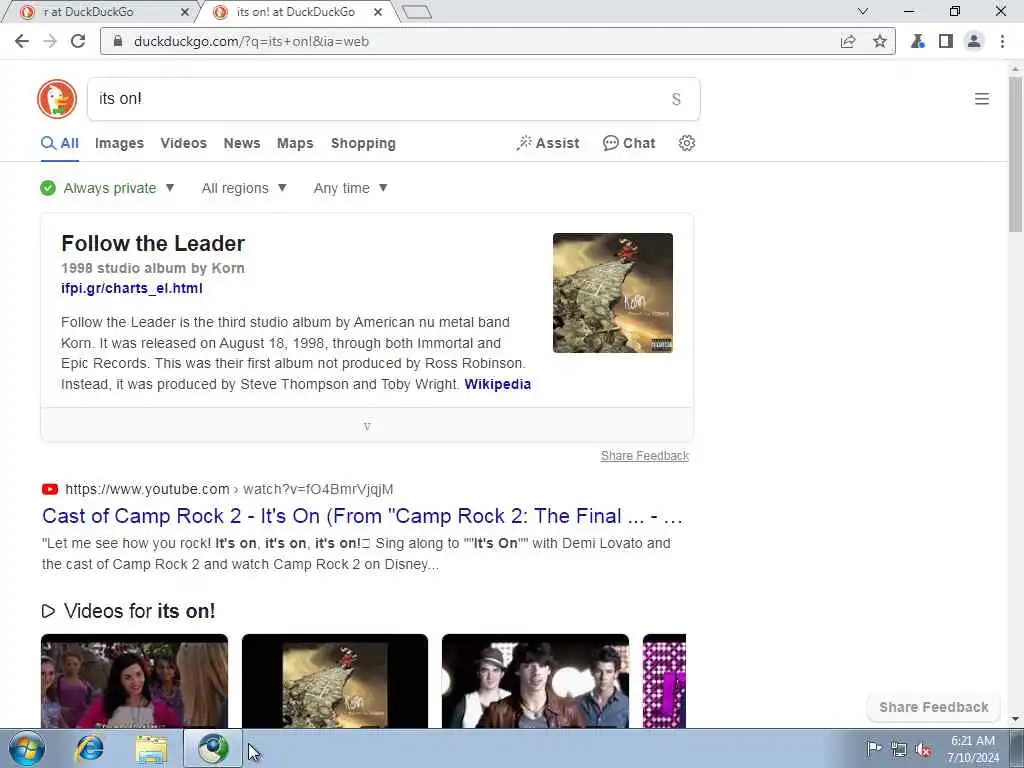Close the 'its on! at DuckDuckGo' tab

[x=378, y=12]
